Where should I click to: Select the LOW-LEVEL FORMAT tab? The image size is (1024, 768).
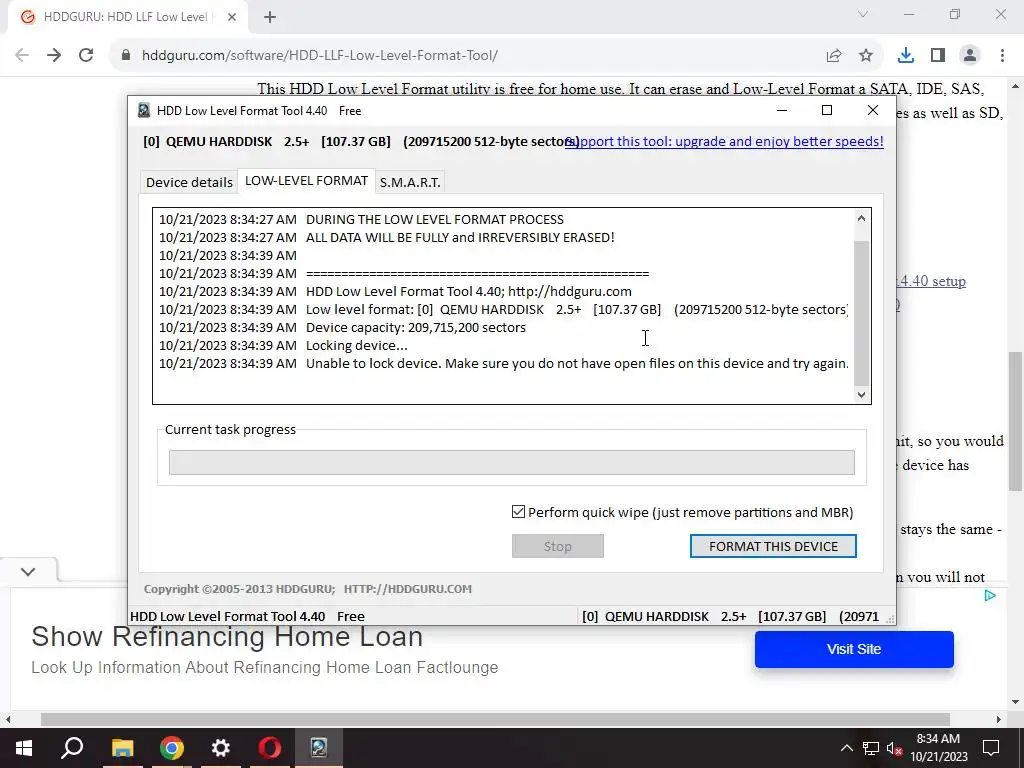pyautogui.click(x=306, y=181)
